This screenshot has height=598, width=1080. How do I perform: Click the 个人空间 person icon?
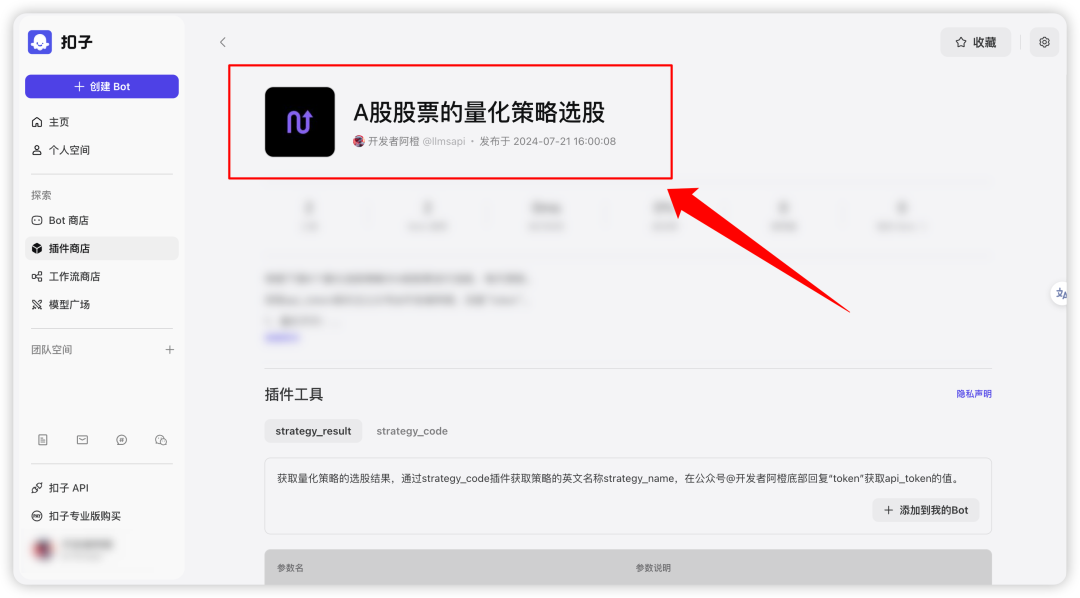(x=37, y=150)
